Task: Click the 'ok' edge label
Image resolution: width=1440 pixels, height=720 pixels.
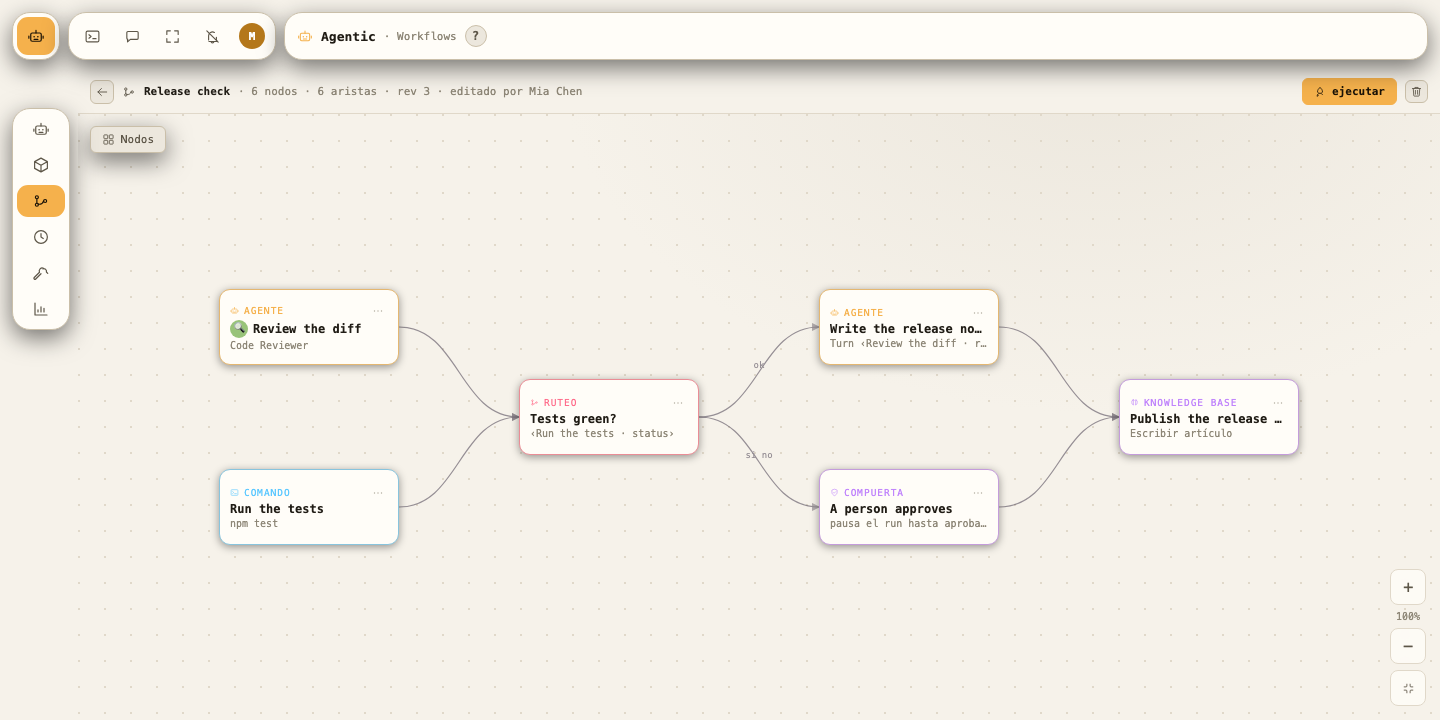Action: [759, 365]
